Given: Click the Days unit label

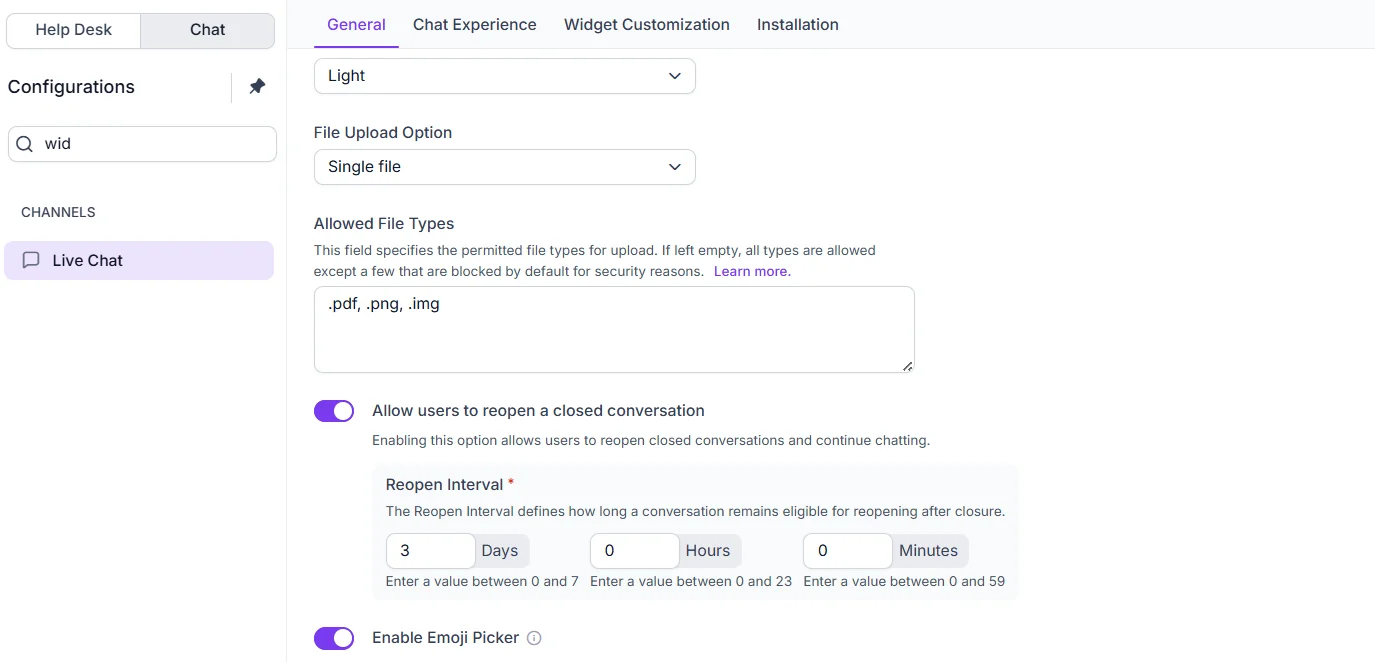Looking at the screenshot, I should click(500, 551).
